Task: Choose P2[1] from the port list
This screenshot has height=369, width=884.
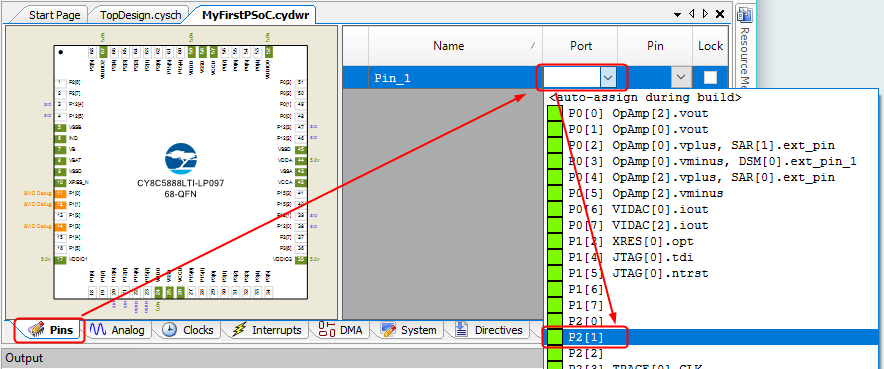Action: click(710, 337)
